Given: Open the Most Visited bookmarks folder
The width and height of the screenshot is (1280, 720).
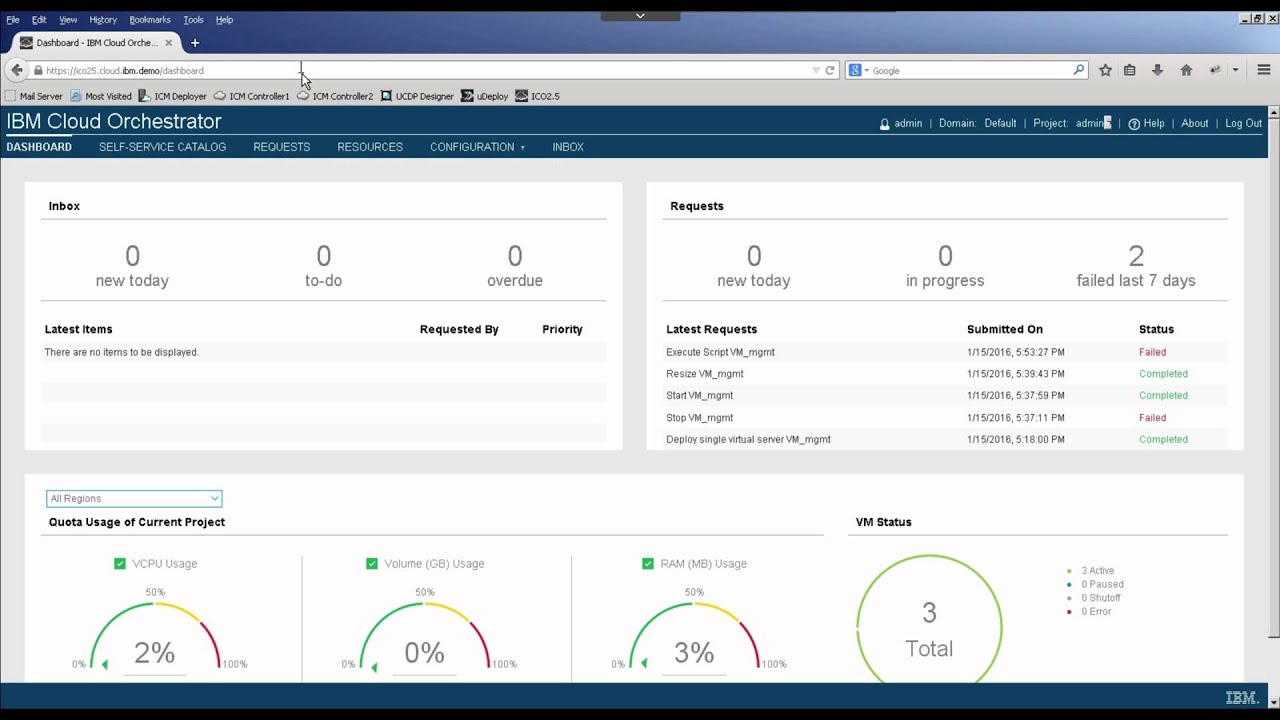Looking at the screenshot, I should tap(101, 96).
